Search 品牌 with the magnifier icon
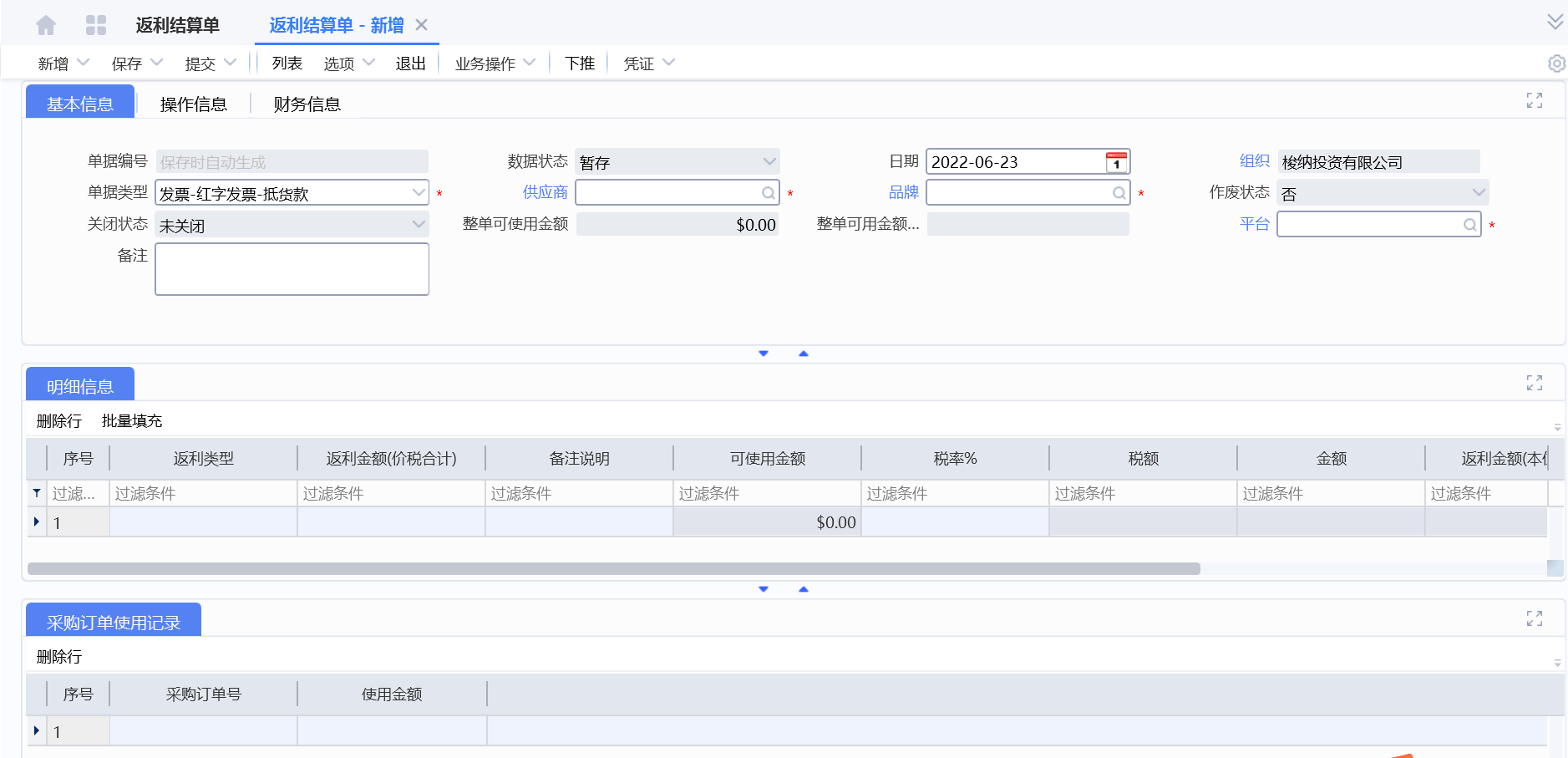The image size is (1568, 758). tap(1119, 193)
